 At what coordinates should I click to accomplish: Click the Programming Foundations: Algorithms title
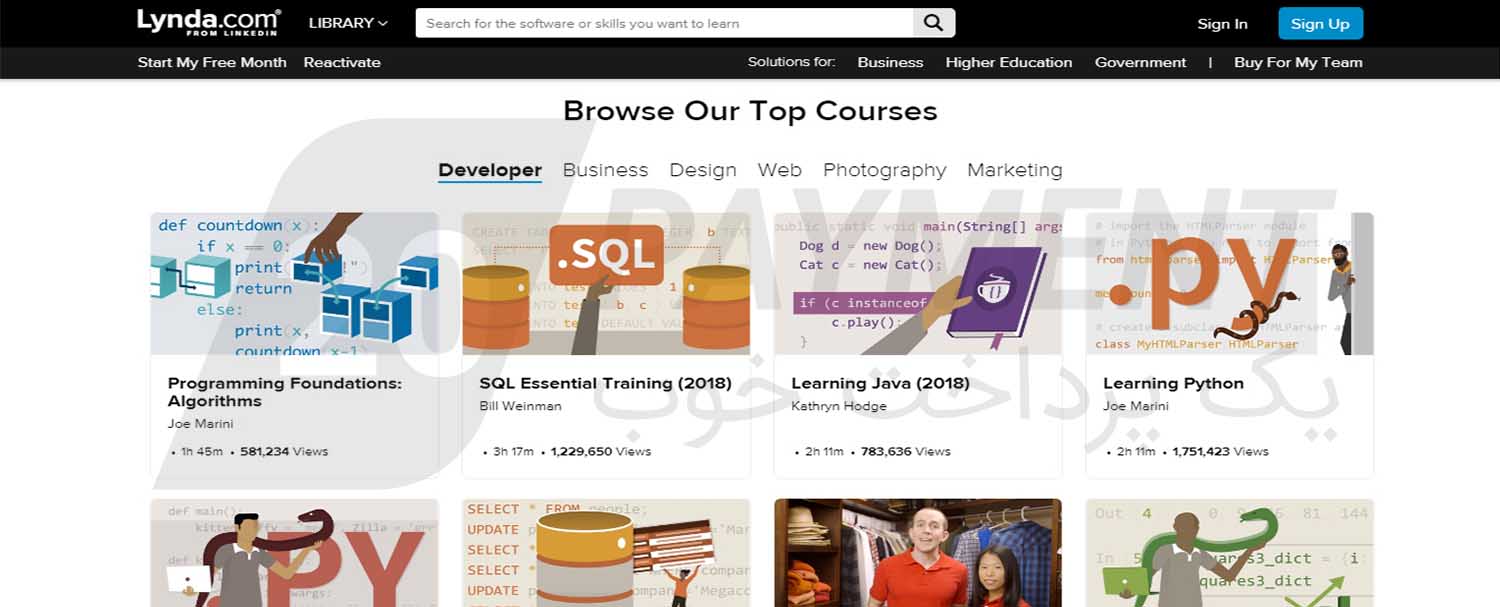285,392
